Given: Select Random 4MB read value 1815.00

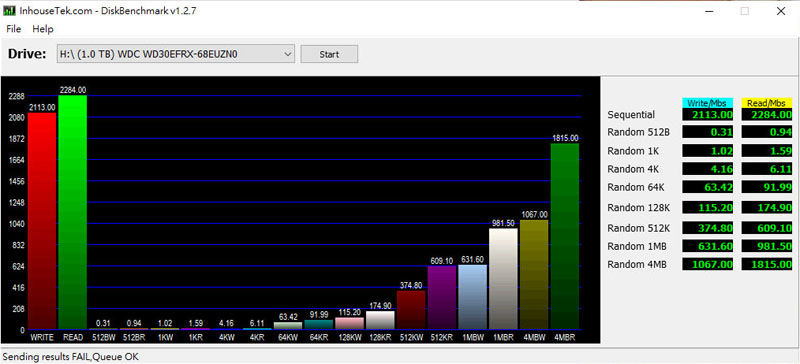Looking at the screenshot, I should (766, 264).
